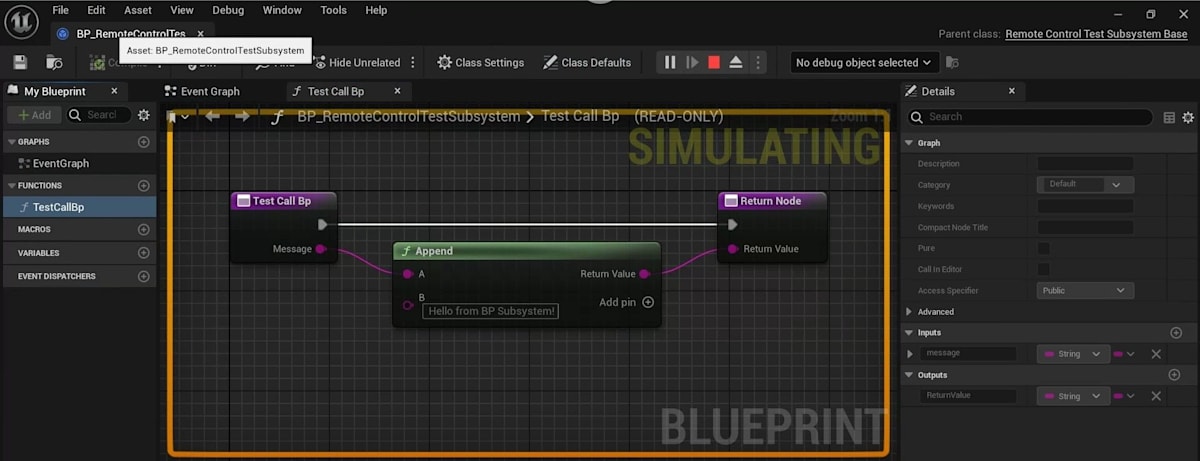This screenshot has width=1200, height=461.
Task: Open Class Settings
Action: pos(481,62)
